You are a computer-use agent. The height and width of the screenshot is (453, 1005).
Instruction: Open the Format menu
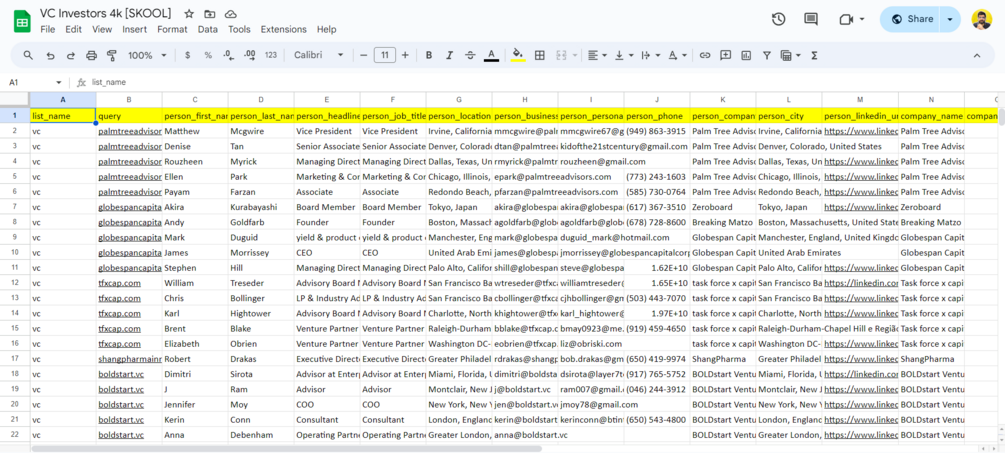tap(172, 29)
